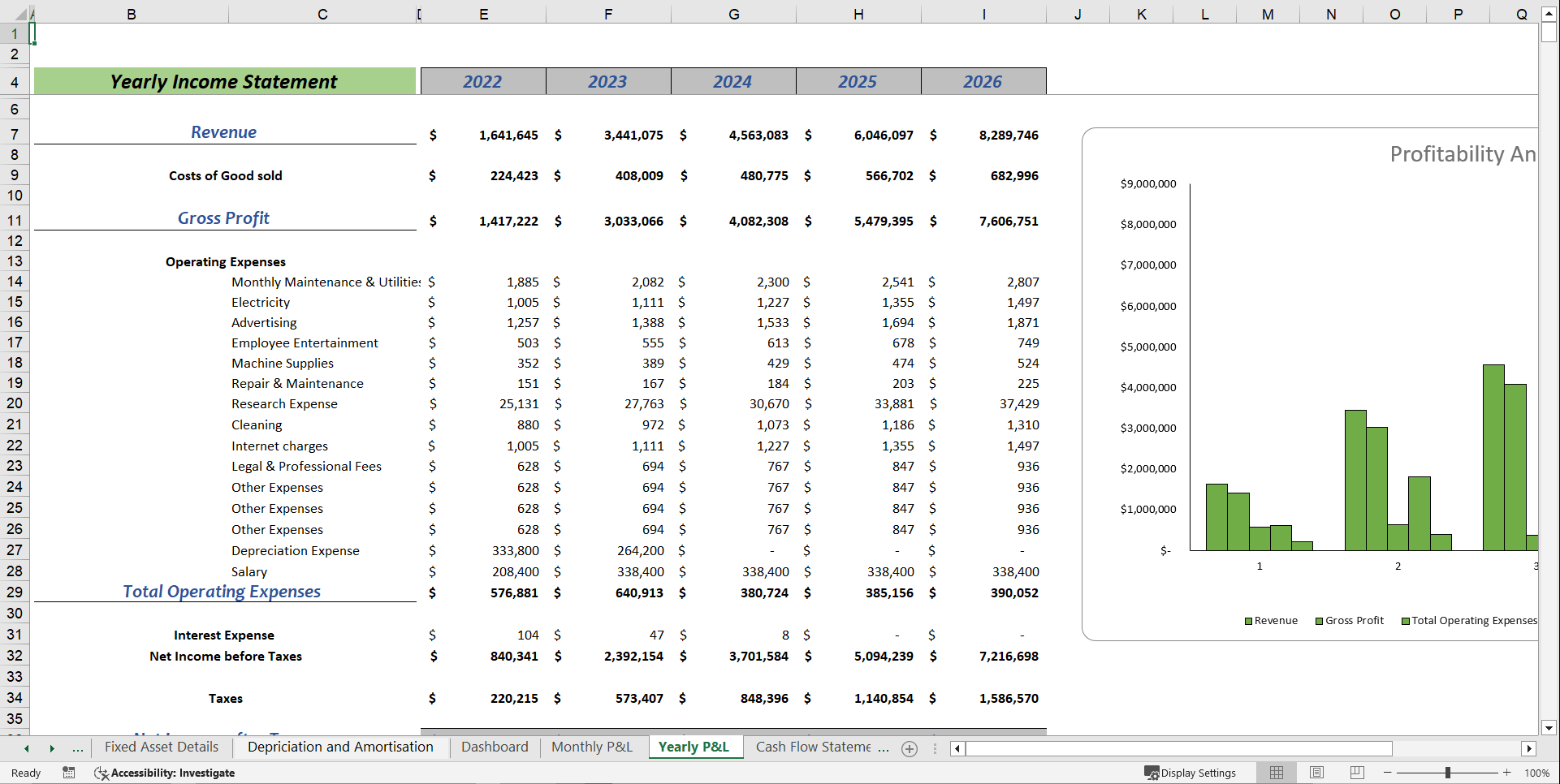
Task: Switch to Page Break Preview
Action: click(x=1357, y=773)
